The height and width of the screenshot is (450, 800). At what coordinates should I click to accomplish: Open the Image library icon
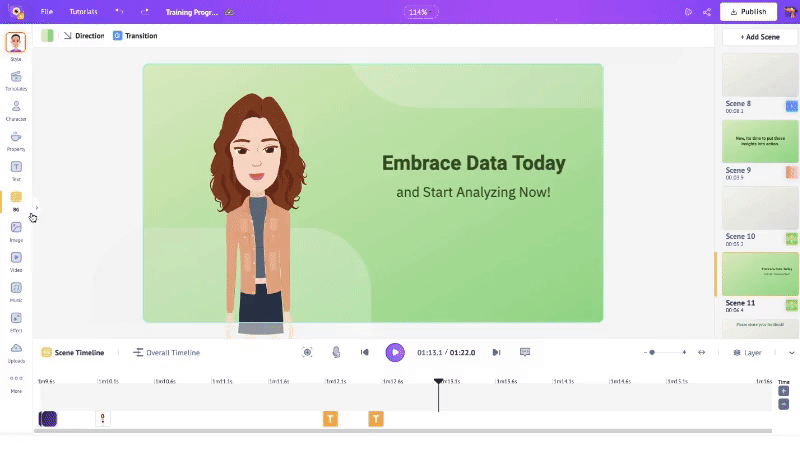tap(16, 229)
